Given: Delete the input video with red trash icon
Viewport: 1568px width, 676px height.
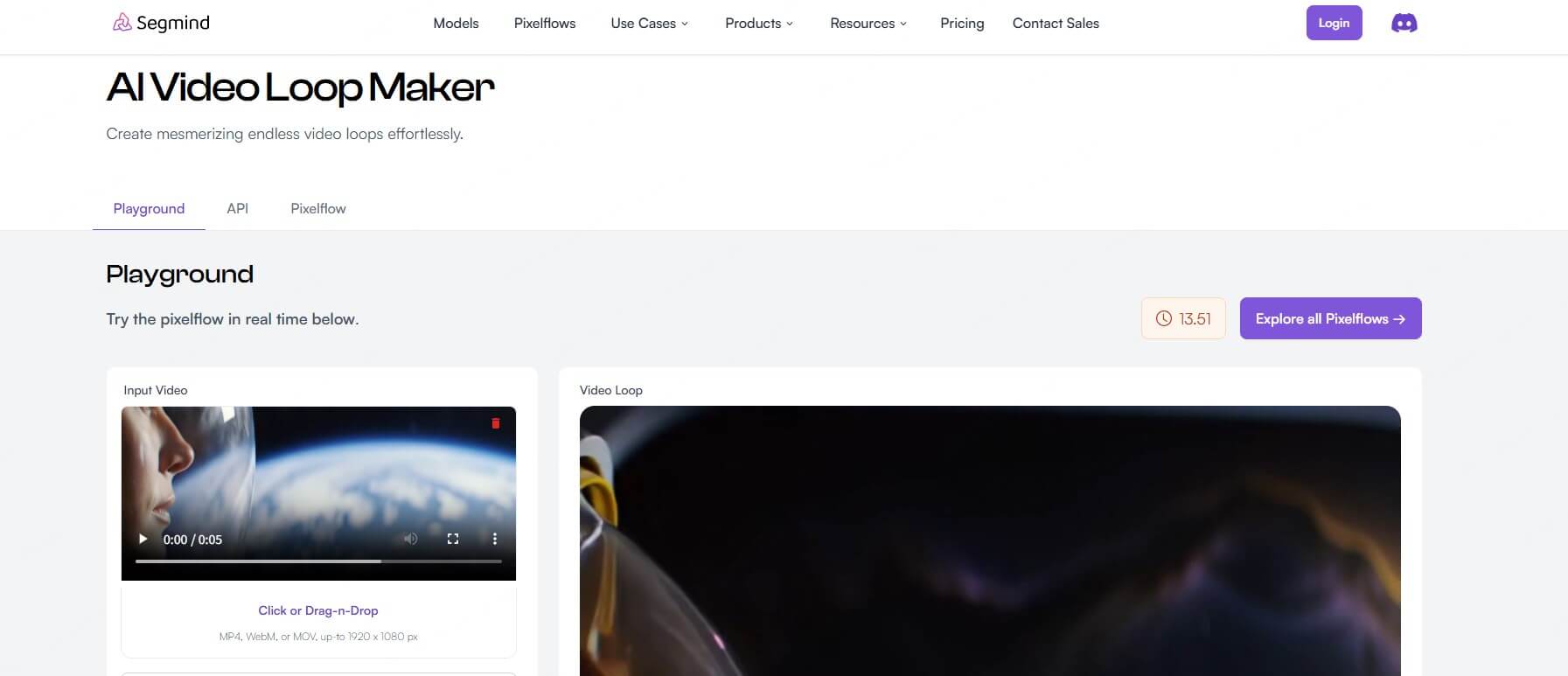Looking at the screenshot, I should [495, 423].
